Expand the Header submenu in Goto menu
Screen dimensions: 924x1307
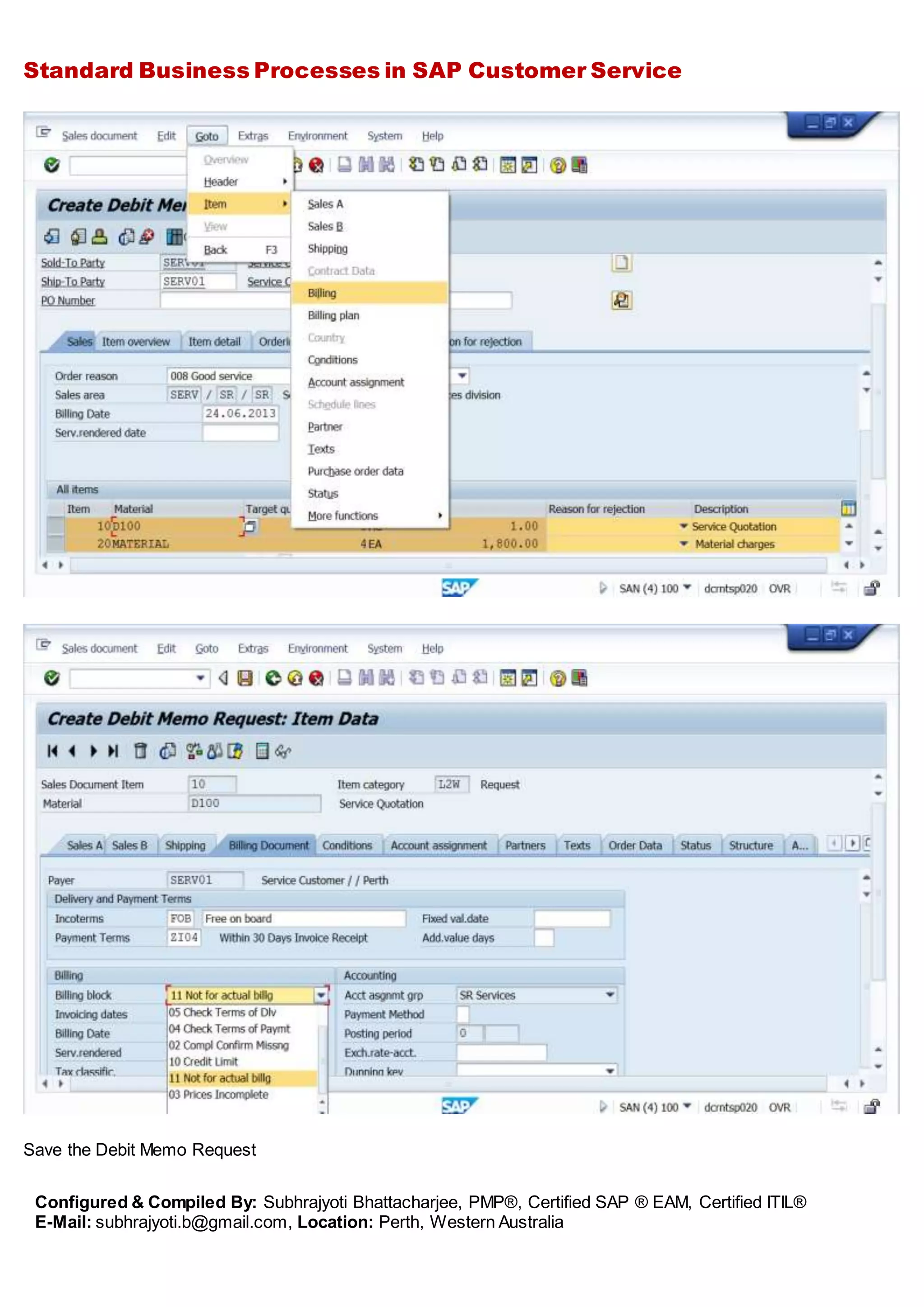click(240, 181)
